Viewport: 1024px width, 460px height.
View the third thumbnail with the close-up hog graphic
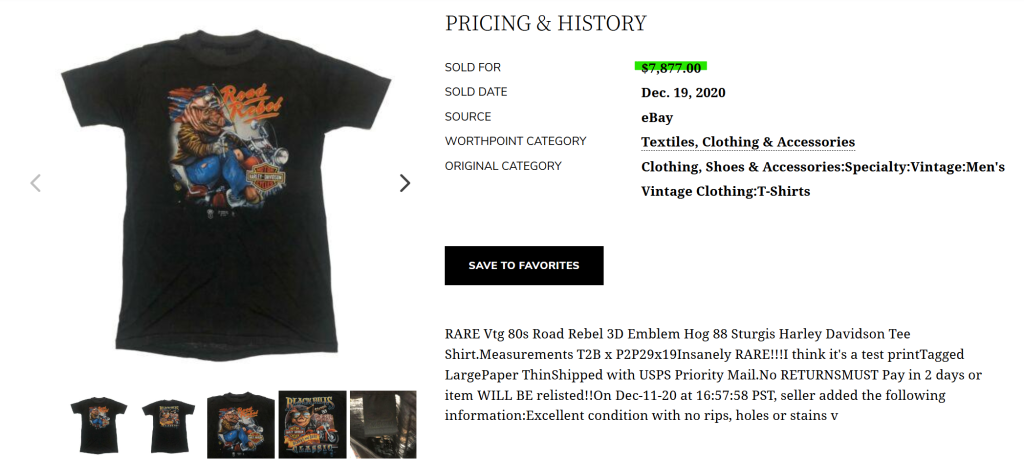[240, 425]
